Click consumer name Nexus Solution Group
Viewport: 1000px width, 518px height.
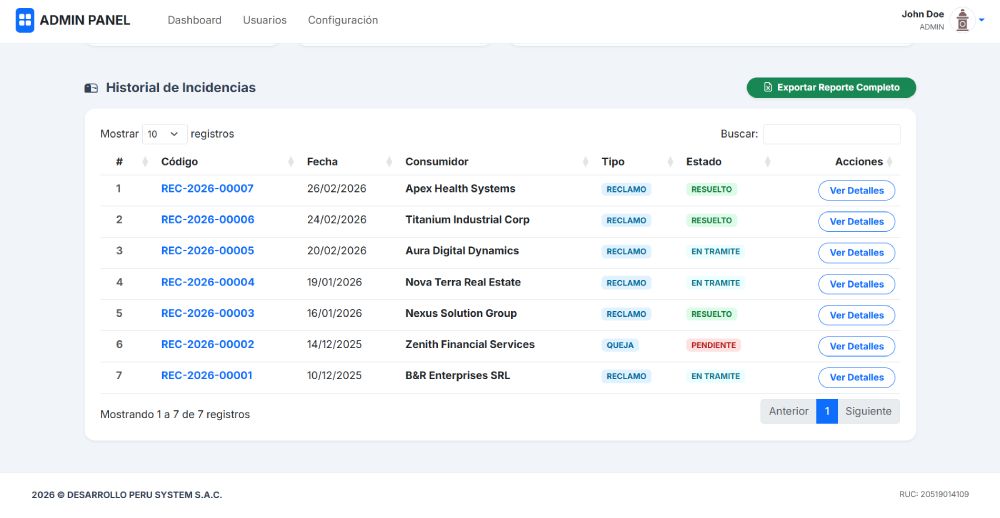[x=461, y=314]
